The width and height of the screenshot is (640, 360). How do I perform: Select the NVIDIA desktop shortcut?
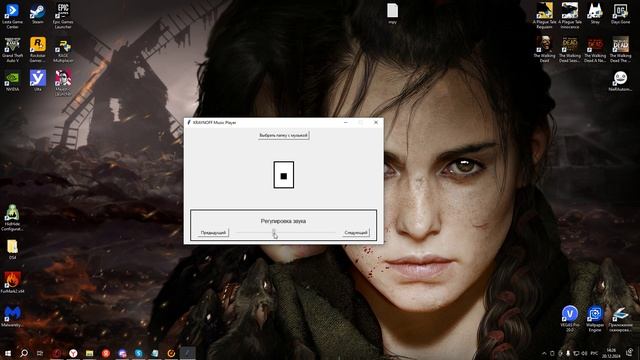tap(12, 81)
